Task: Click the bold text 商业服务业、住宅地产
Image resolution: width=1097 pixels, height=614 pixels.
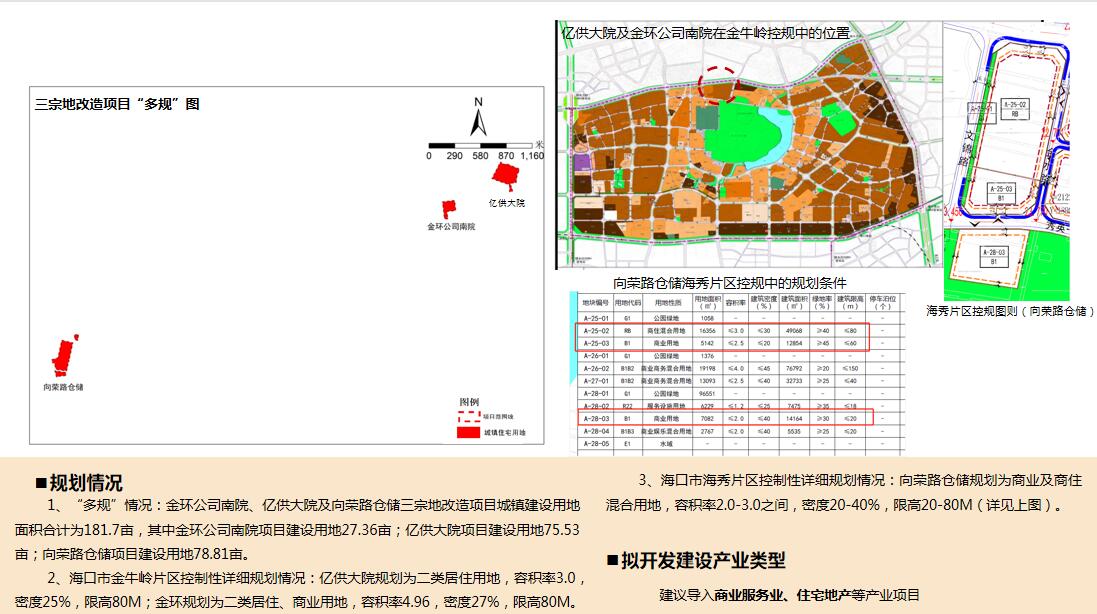Action: pos(782,595)
